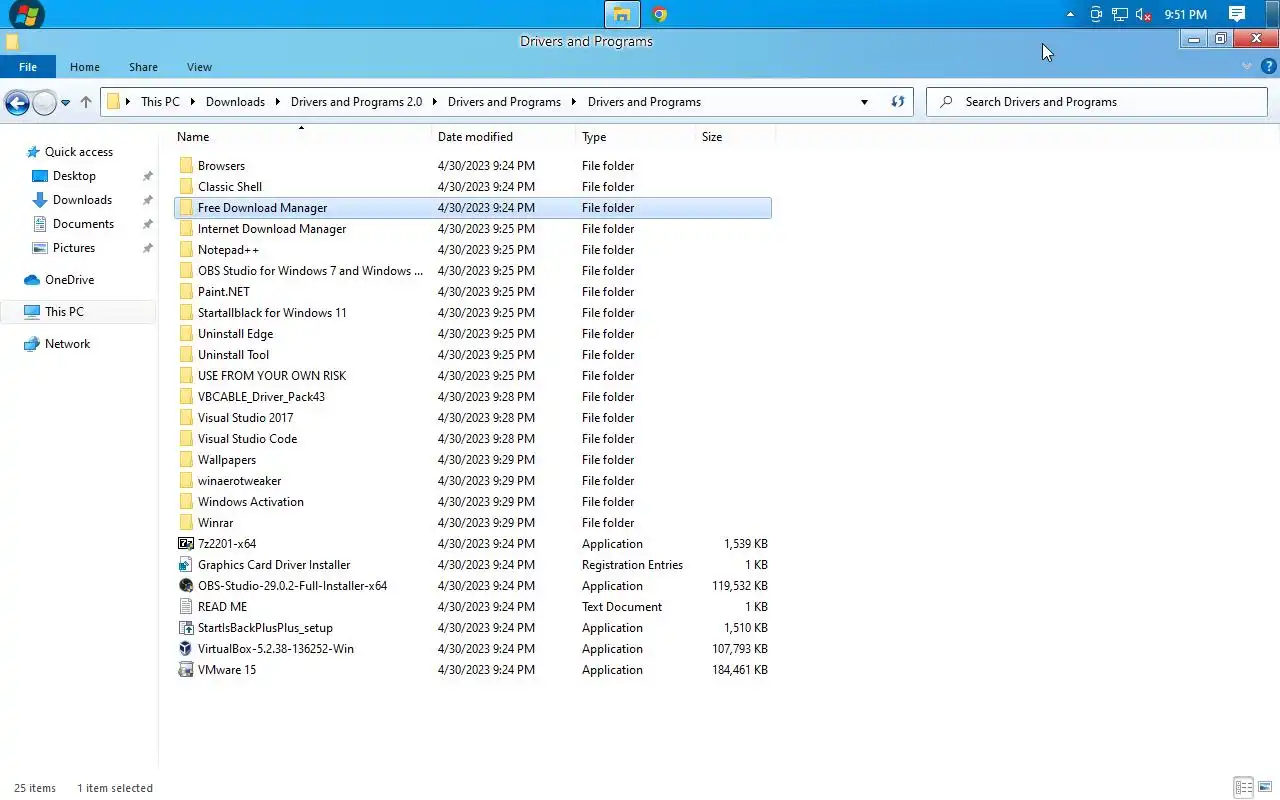Select Quick access in navigation pane
The width and height of the screenshot is (1280, 800).
[79, 152]
